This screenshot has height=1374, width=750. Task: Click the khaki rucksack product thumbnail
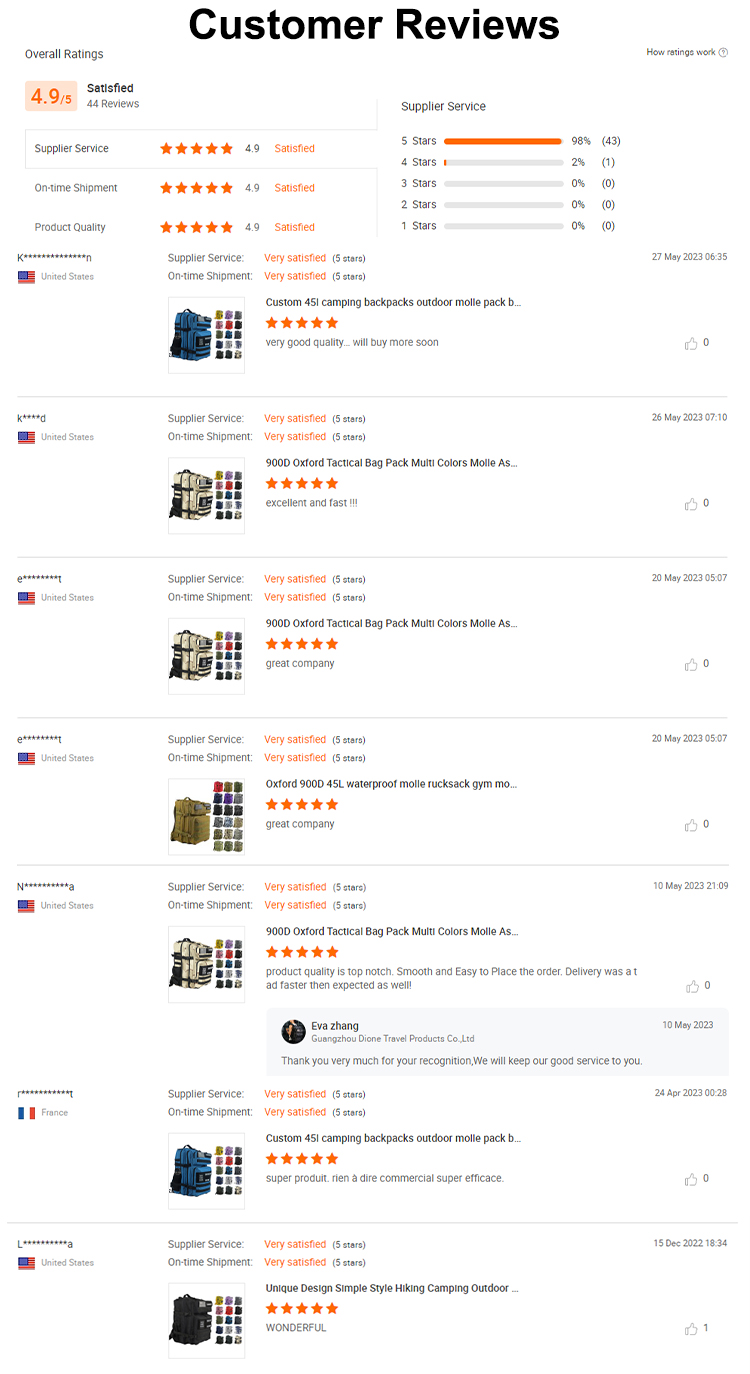[206, 816]
